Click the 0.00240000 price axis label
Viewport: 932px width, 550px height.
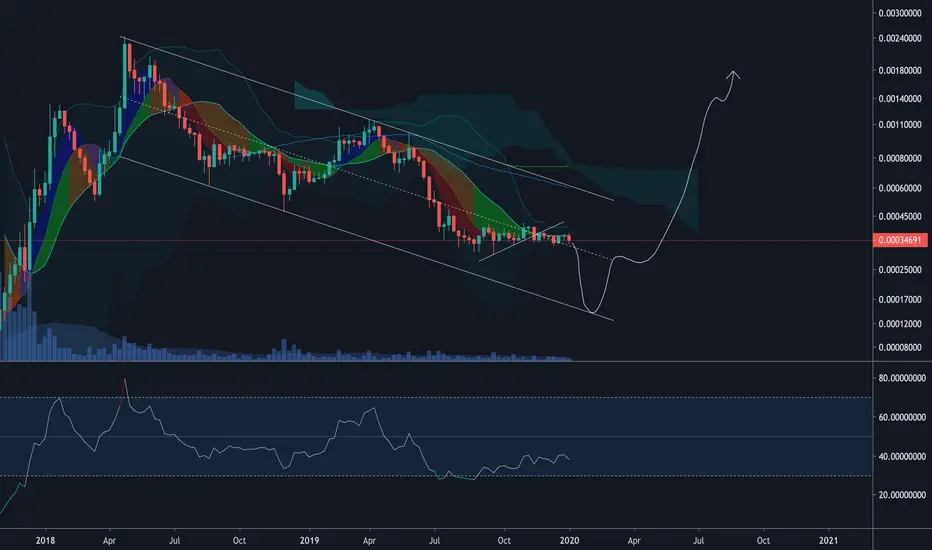[x=900, y=38]
